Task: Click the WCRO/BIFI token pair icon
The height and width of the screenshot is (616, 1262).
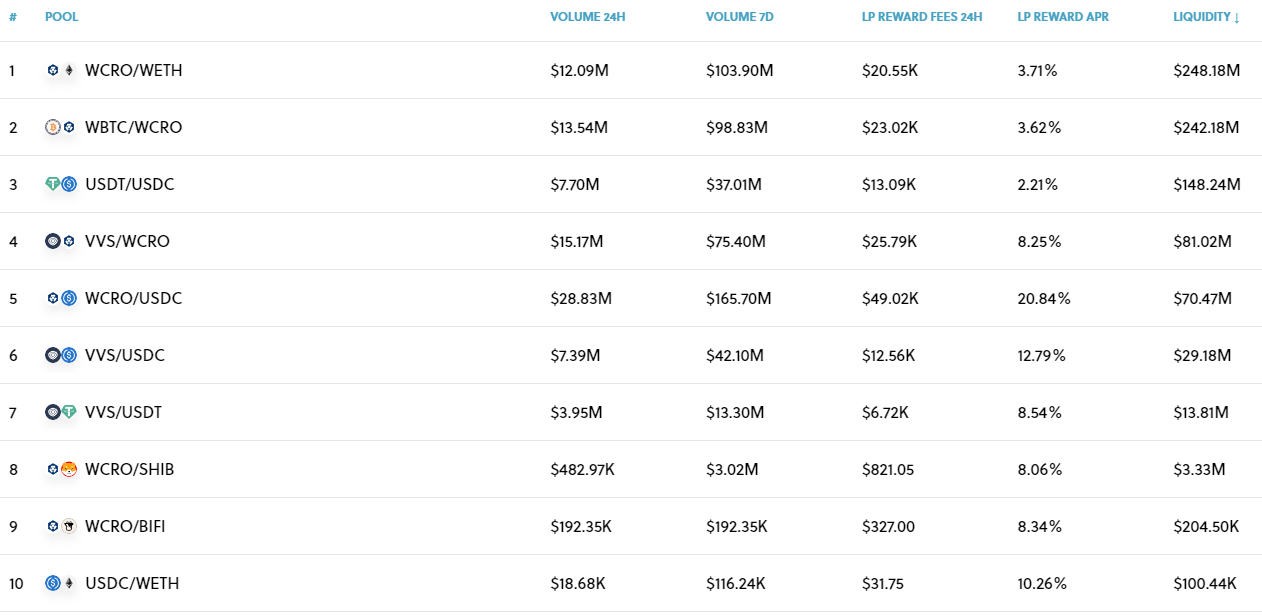Action: [x=61, y=526]
